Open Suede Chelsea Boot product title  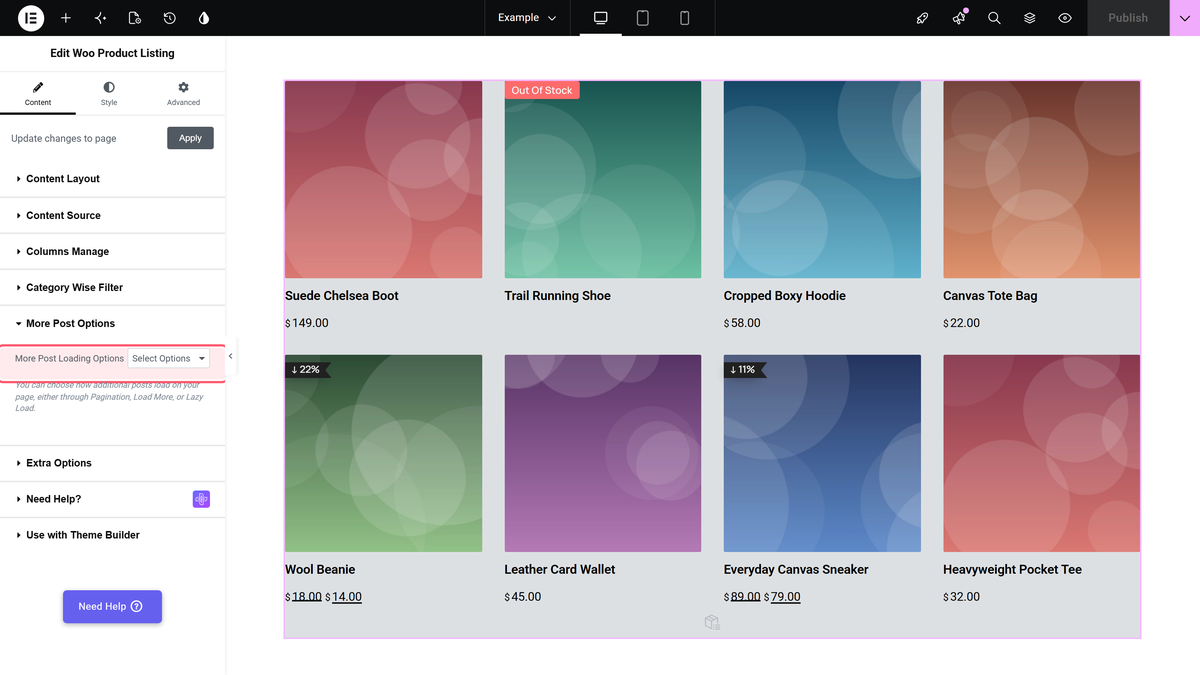click(342, 296)
